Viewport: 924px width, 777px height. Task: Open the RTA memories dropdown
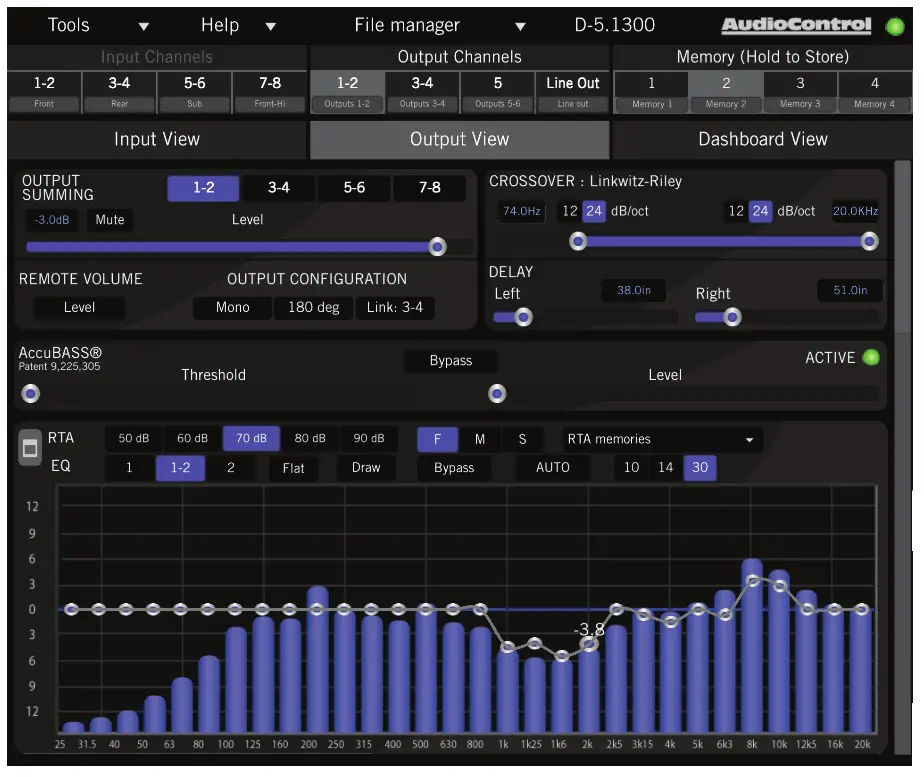click(x=660, y=438)
